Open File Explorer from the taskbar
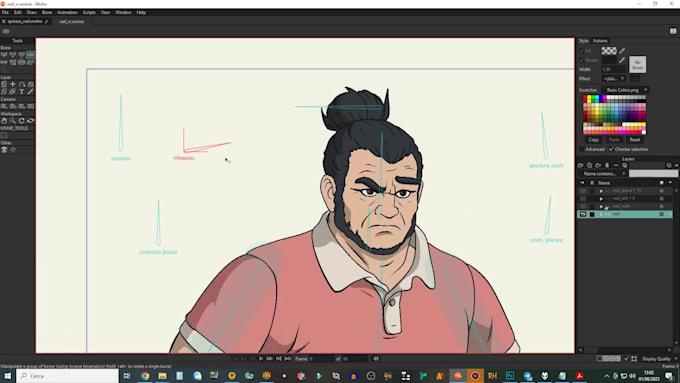Screen dimensions: 680x383 pos(162,376)
